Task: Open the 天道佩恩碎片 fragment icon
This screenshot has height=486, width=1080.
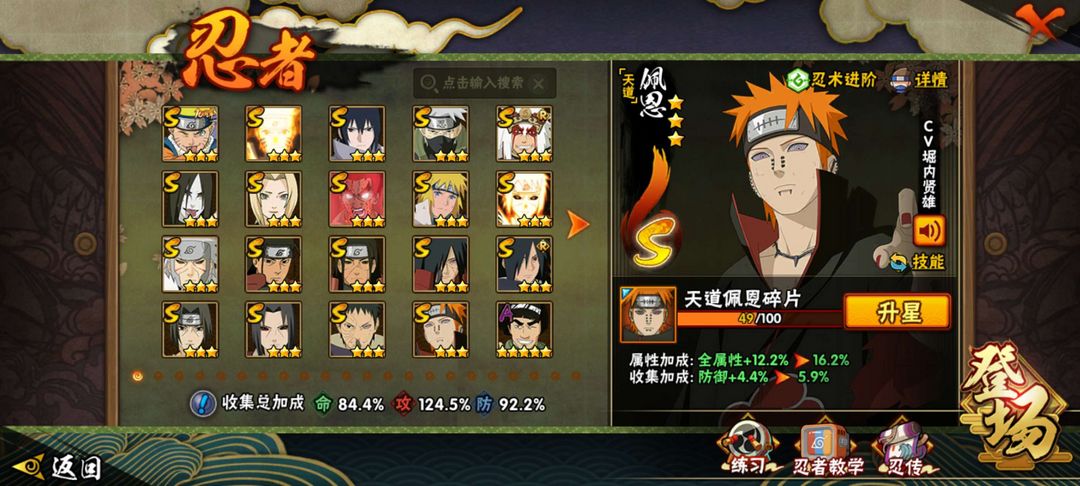Action: [x=647, y=315]
